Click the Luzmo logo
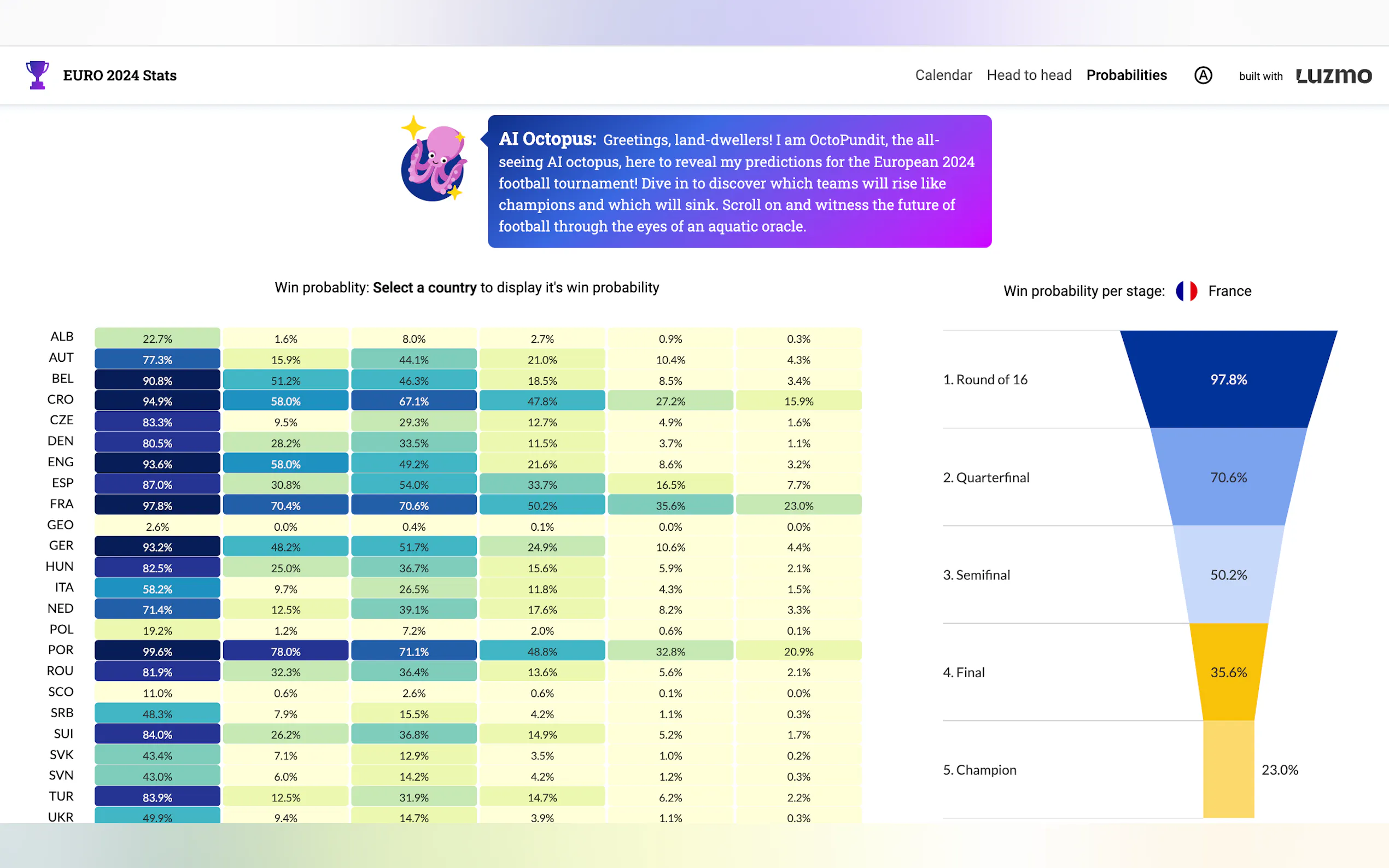This screenshot has height=868, width=1389. 1334,75
